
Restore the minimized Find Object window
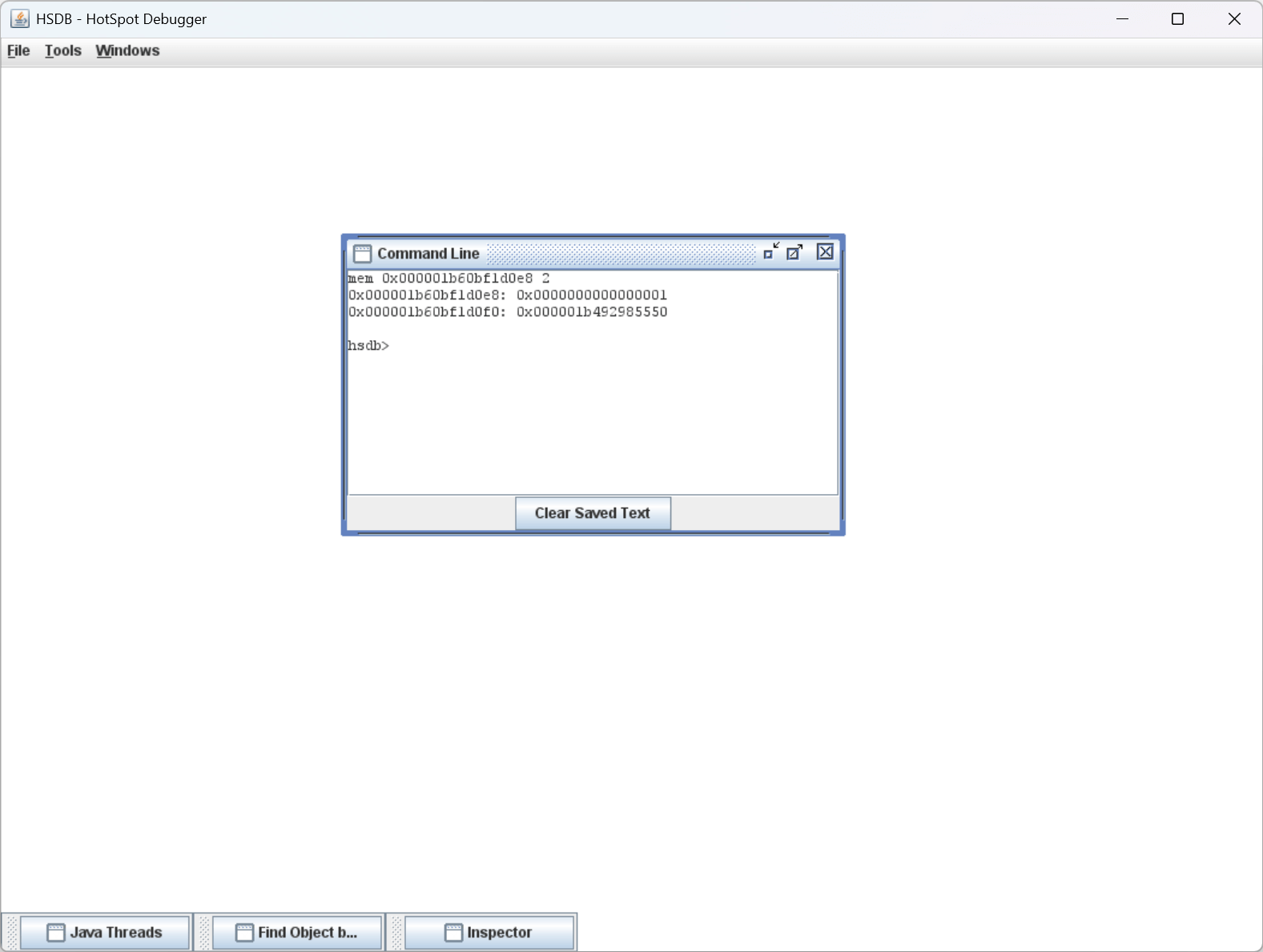tap(297, 932)
